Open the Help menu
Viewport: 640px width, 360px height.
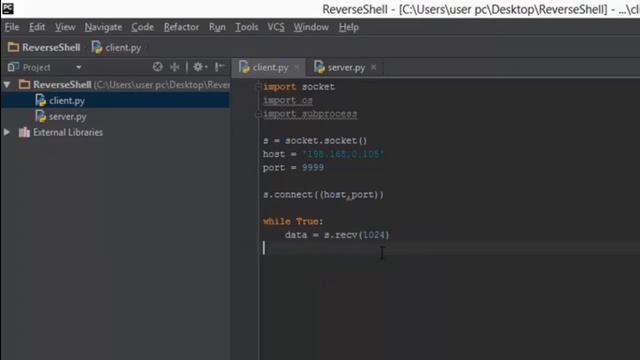(x=349, y=27)
